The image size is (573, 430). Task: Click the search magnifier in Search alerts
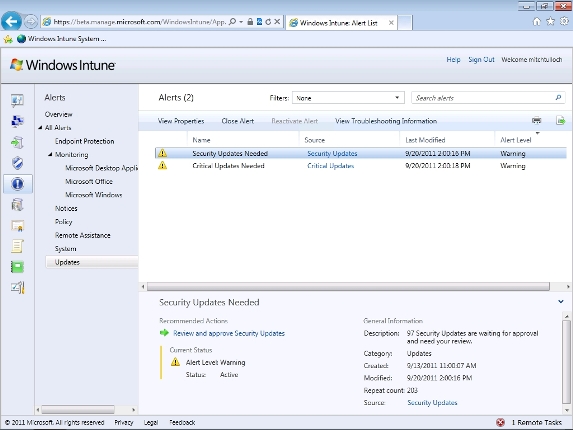(558, 98)
